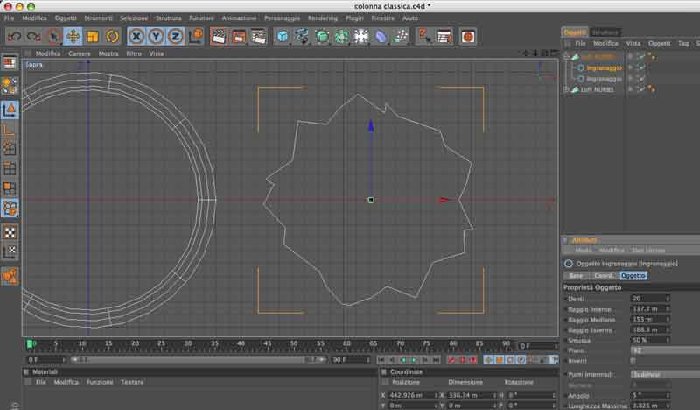Click the timeline preview range bar
Viewport: 700px width, 410px height.
[198, 360]
